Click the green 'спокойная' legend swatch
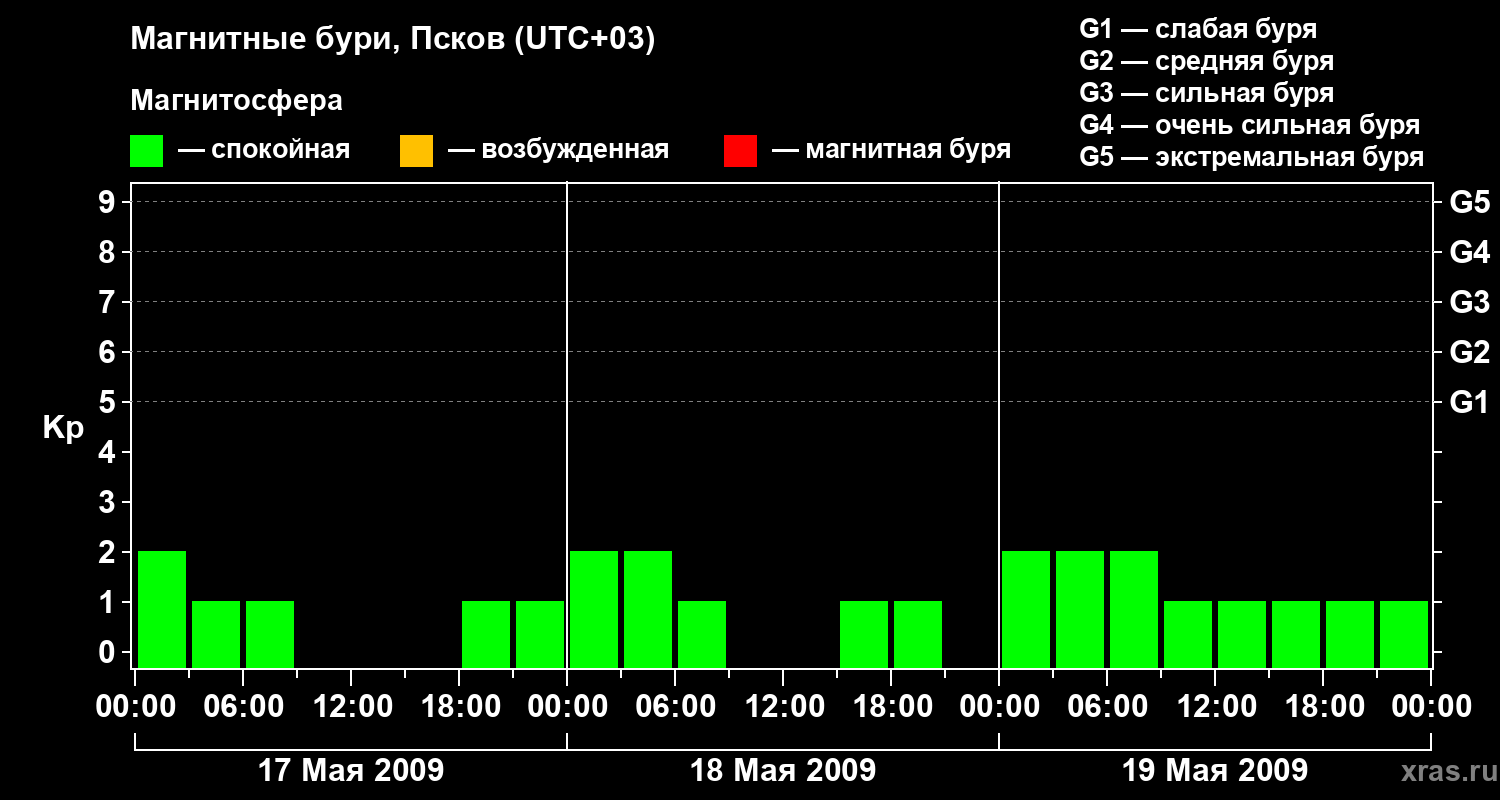Screen dimensions: 1500x800 point(146,151)
